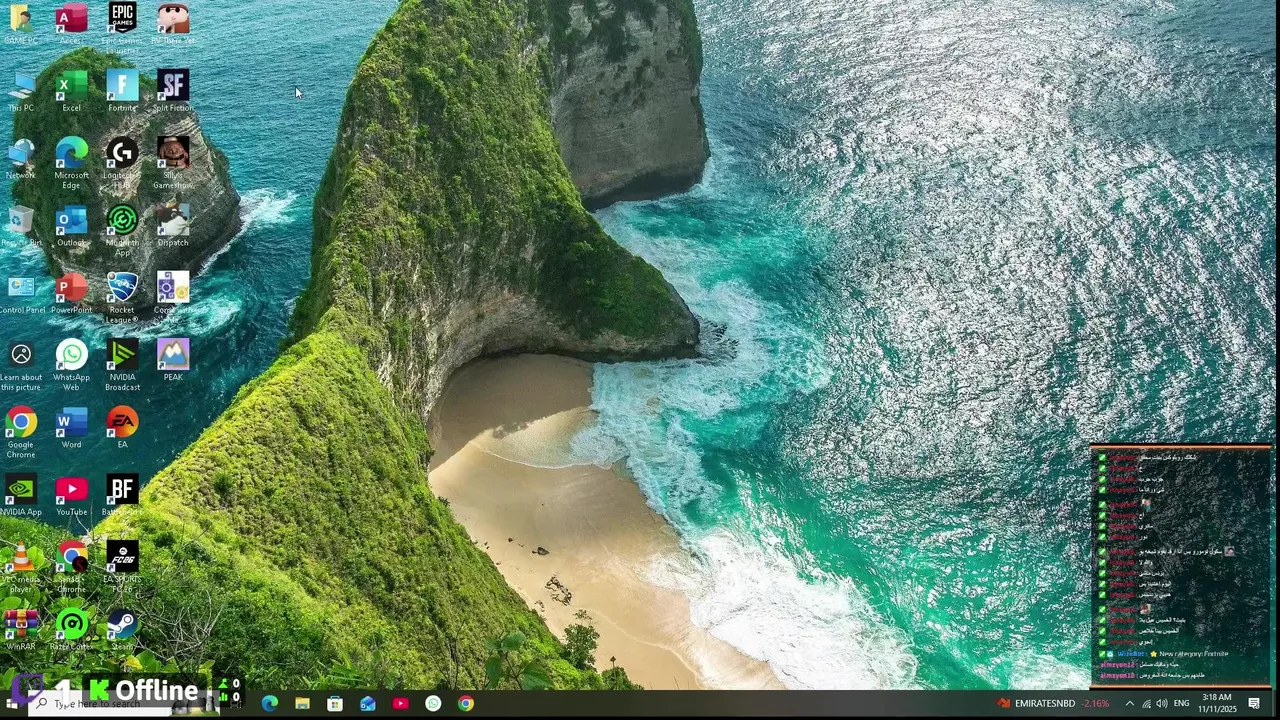
Task: Click the This PC desktop icon
Action: pos(21,91)
